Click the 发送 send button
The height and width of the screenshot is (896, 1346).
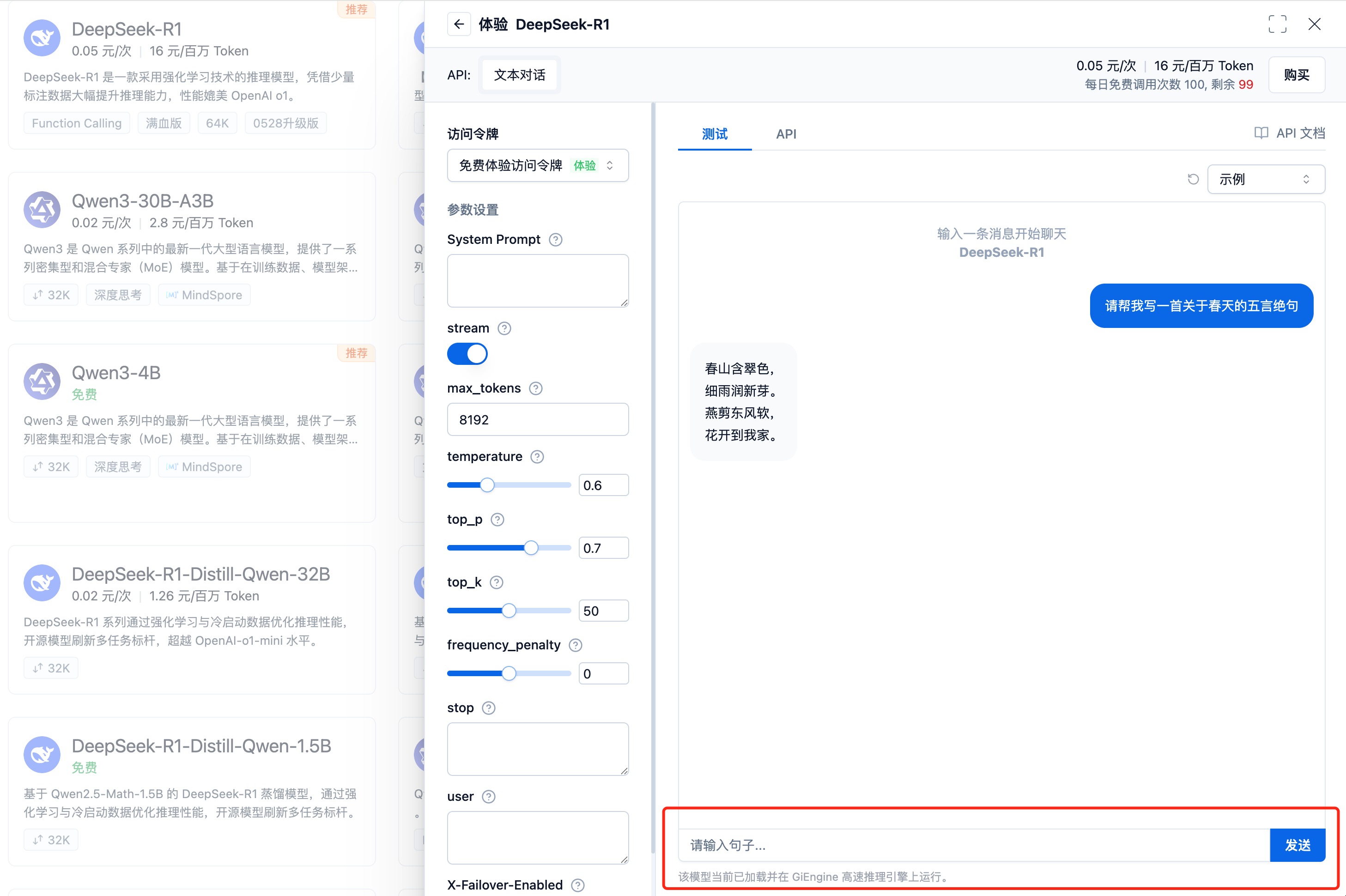[1297, 845]
